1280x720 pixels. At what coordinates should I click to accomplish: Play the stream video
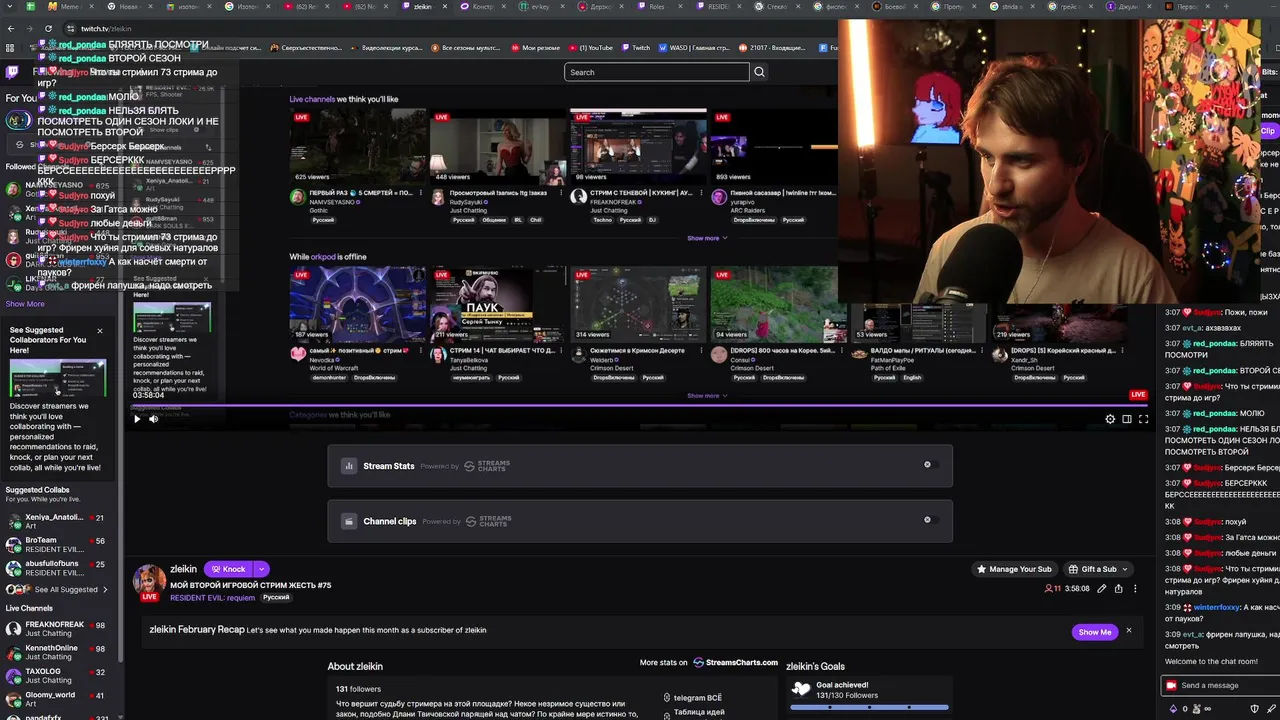click(x=137, y=419)
